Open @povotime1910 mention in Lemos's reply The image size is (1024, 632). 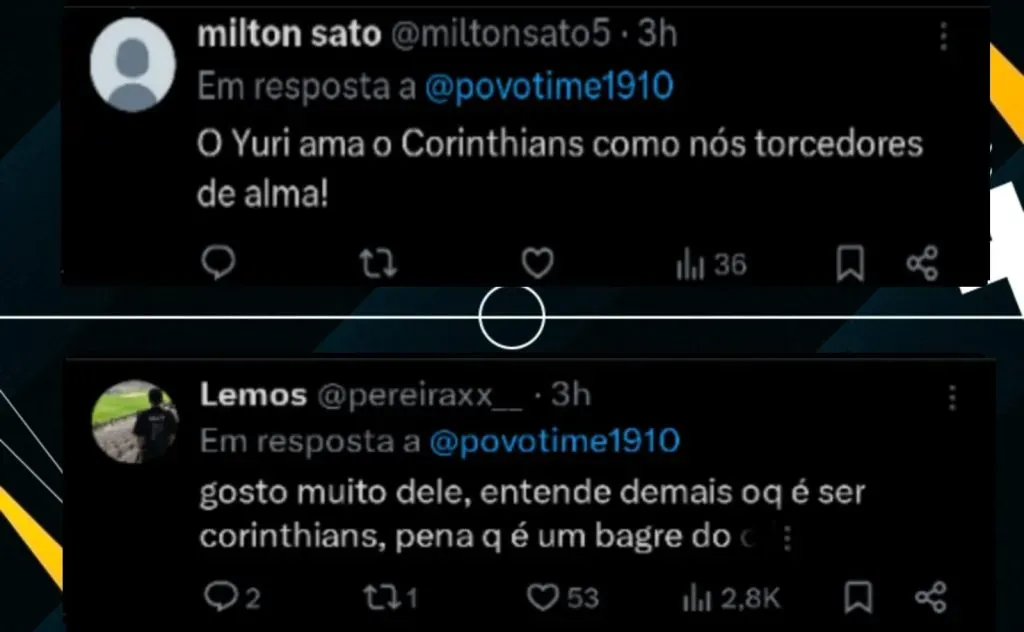pos(554,441)
